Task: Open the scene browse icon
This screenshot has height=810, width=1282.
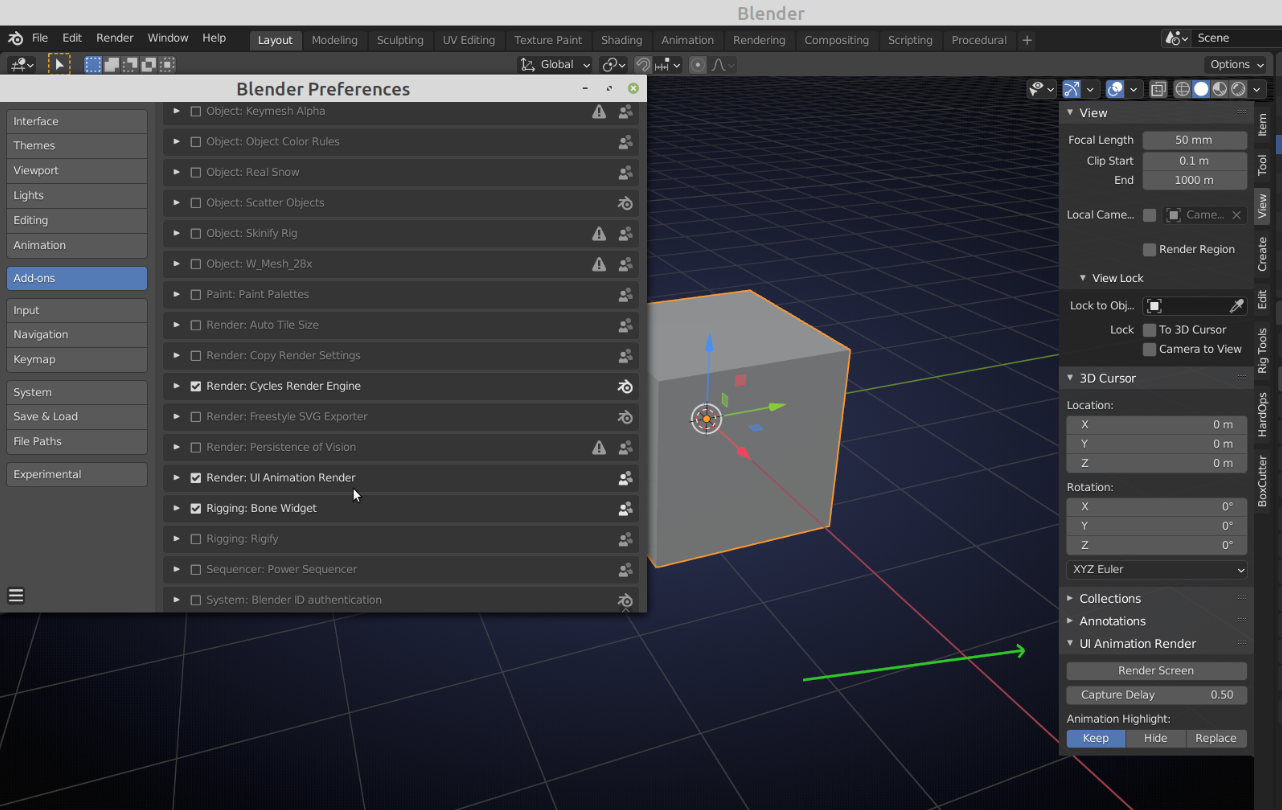Action: (1176, 38)
